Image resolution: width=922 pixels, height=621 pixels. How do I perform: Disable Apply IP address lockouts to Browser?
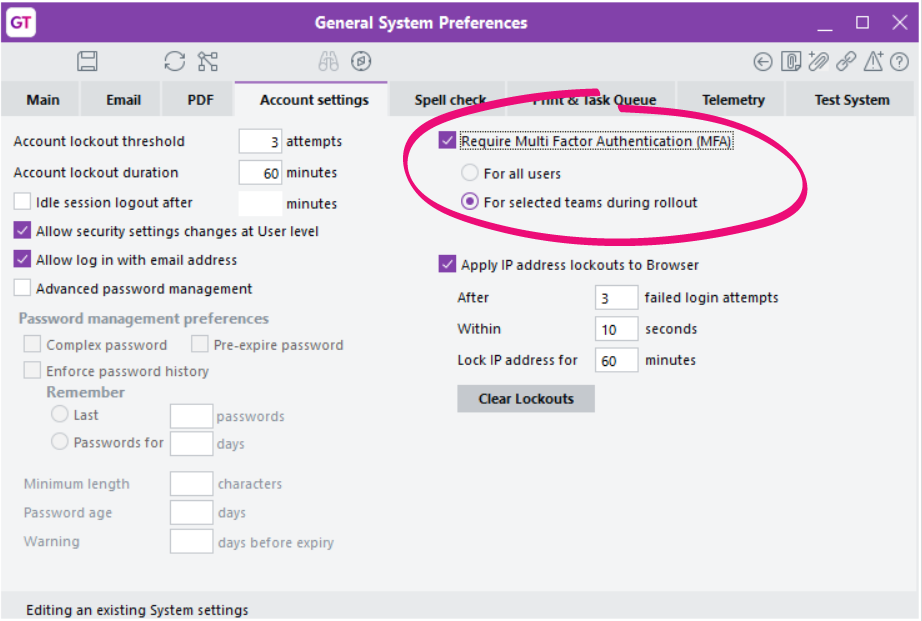pyautogui.click(x=447, y=265)
